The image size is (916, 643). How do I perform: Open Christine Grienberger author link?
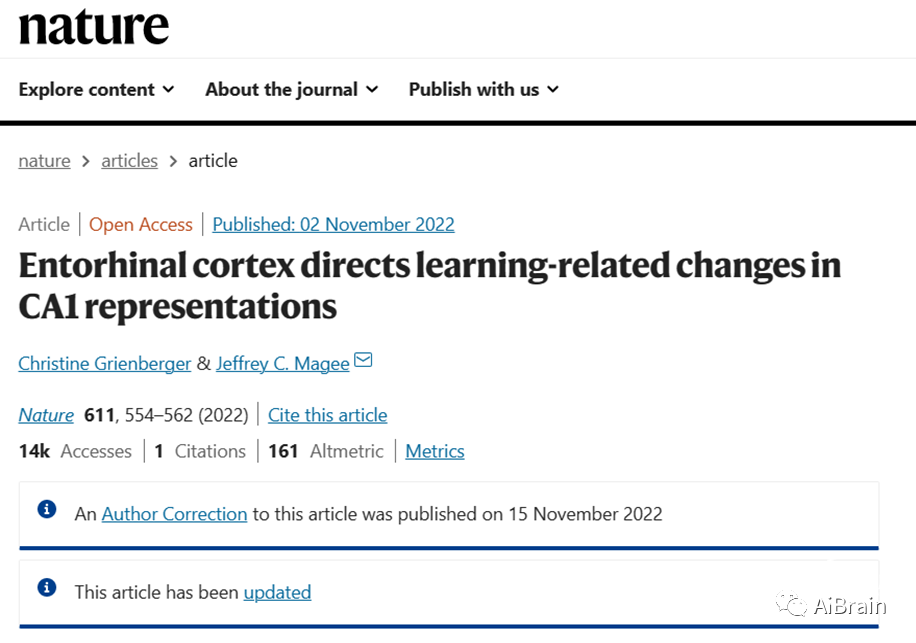coord(105,363)
